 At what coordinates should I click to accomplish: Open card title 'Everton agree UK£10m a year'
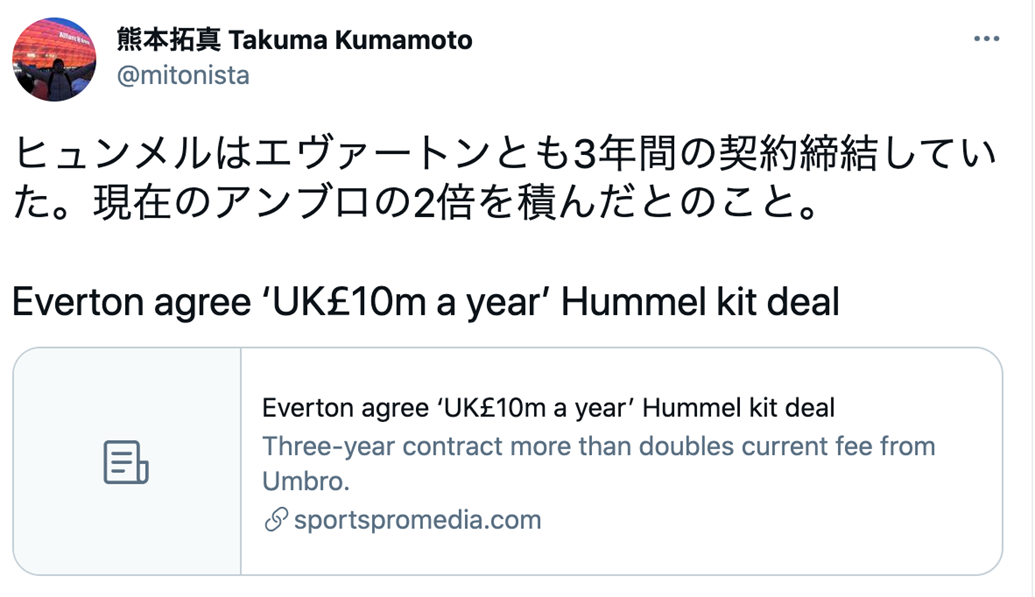pyautogui.click(x=548, y=408)
